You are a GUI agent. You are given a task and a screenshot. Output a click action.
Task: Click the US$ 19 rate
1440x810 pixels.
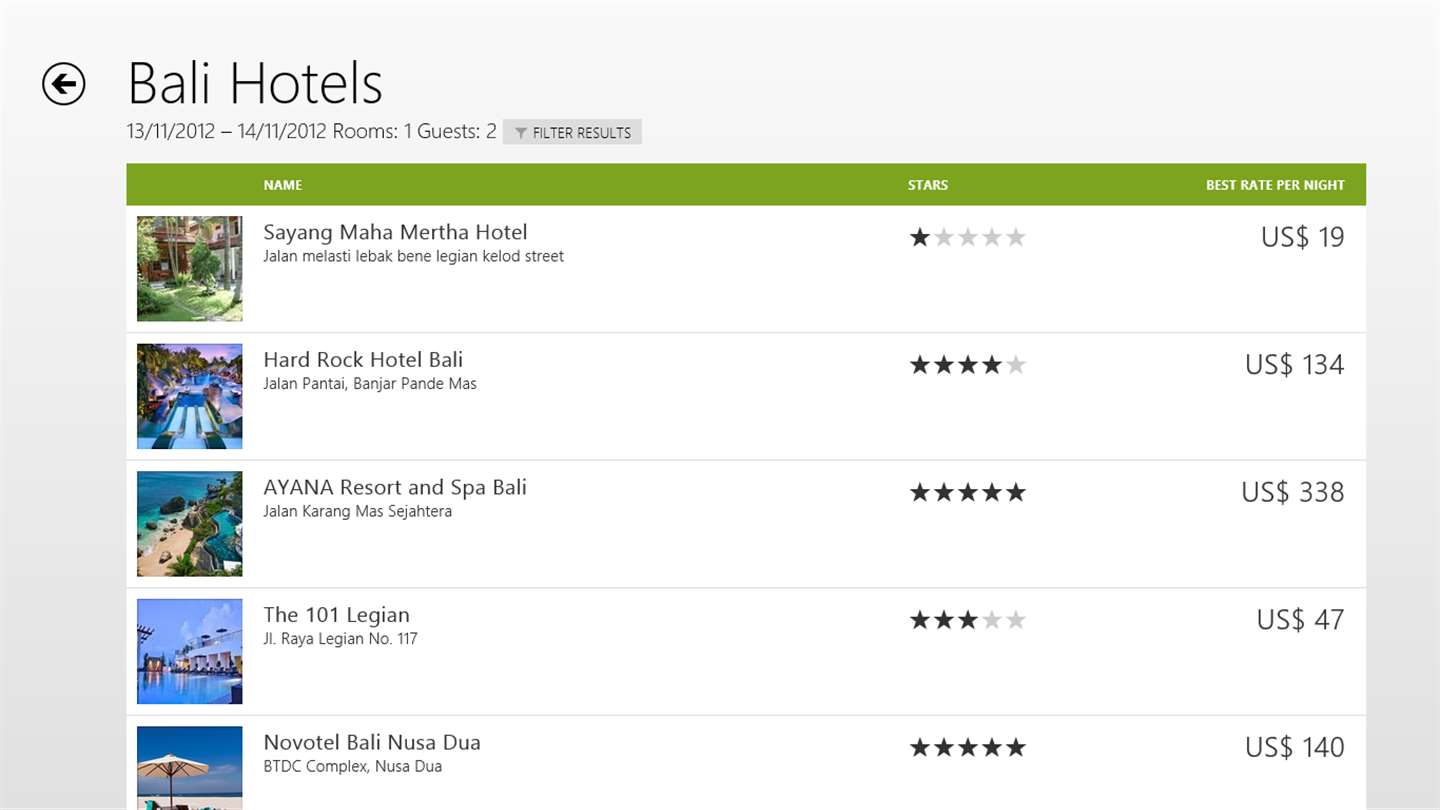[1302, 237]
